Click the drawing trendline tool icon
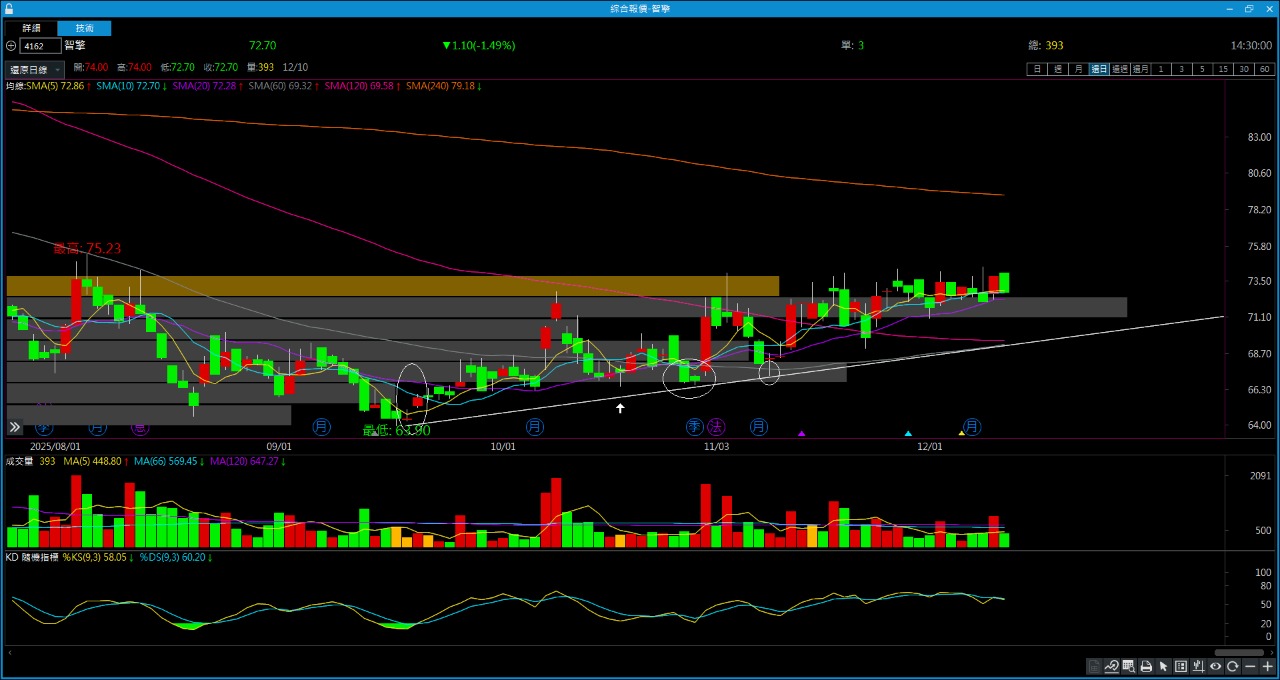This screenshot has width=1280, height=680. point(1111,667)
